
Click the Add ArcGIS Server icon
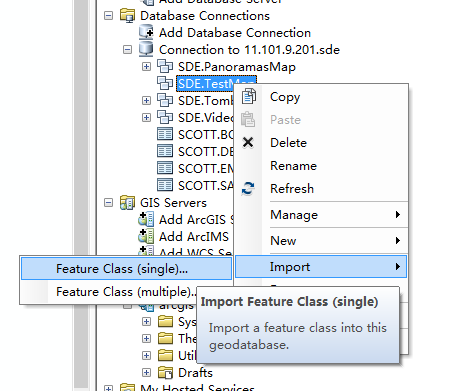146,219
